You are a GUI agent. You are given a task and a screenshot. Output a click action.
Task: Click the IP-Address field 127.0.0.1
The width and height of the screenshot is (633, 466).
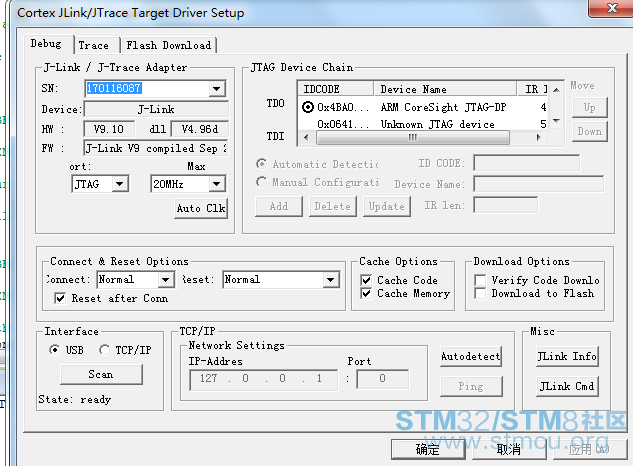click(263, 379)
